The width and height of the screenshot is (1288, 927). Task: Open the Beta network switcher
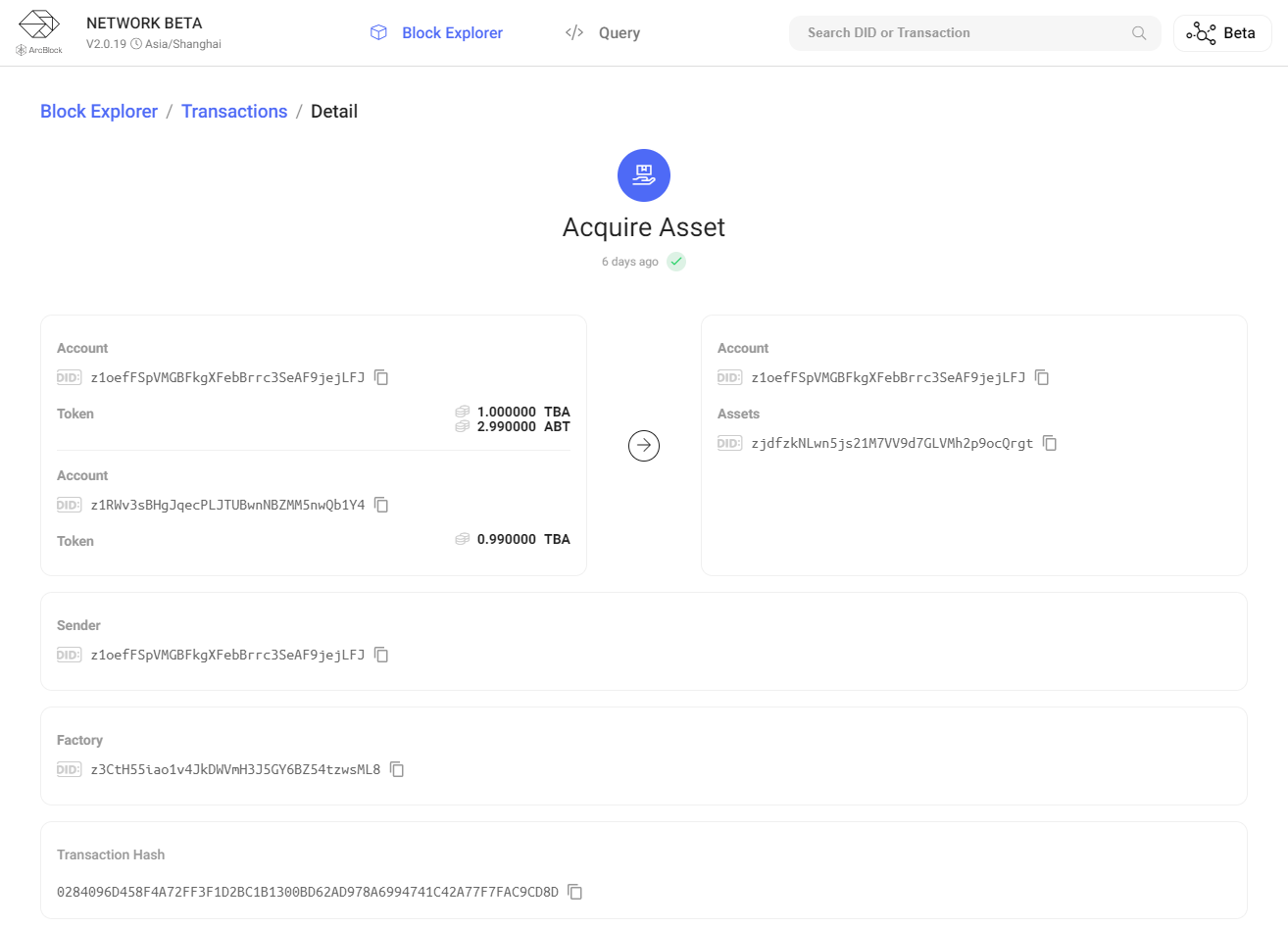(x=1221, y=33)
